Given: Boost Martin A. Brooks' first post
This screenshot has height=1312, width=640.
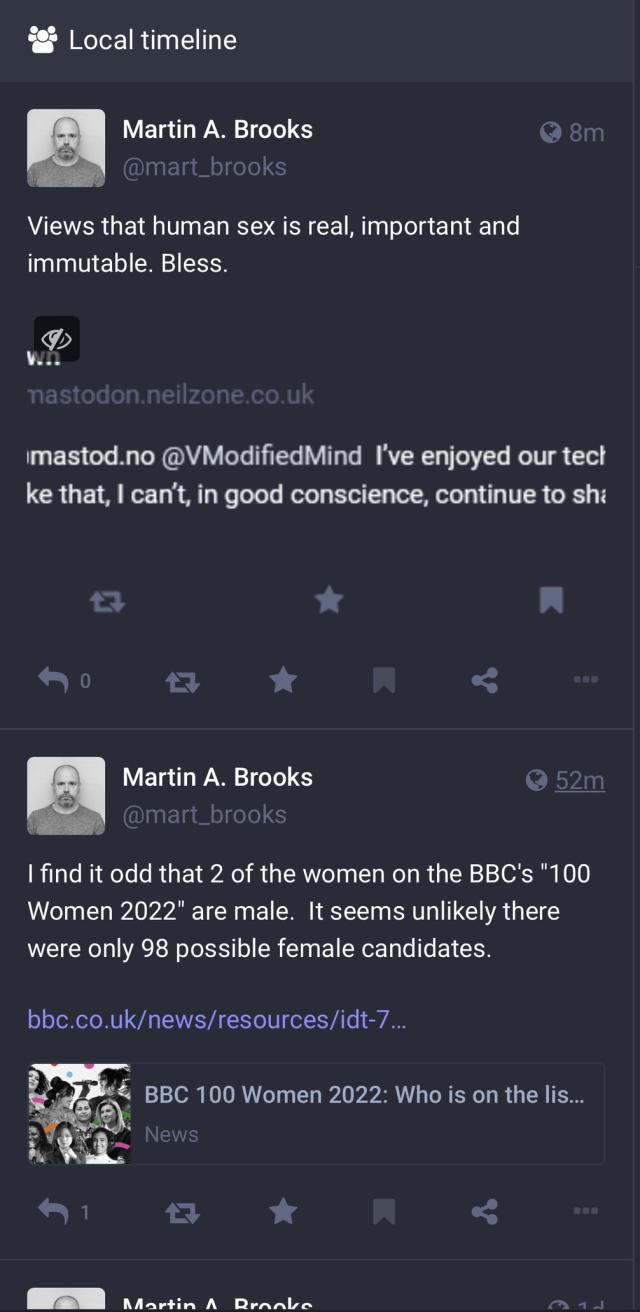Looking at the screenshot, I should (182, 680).
